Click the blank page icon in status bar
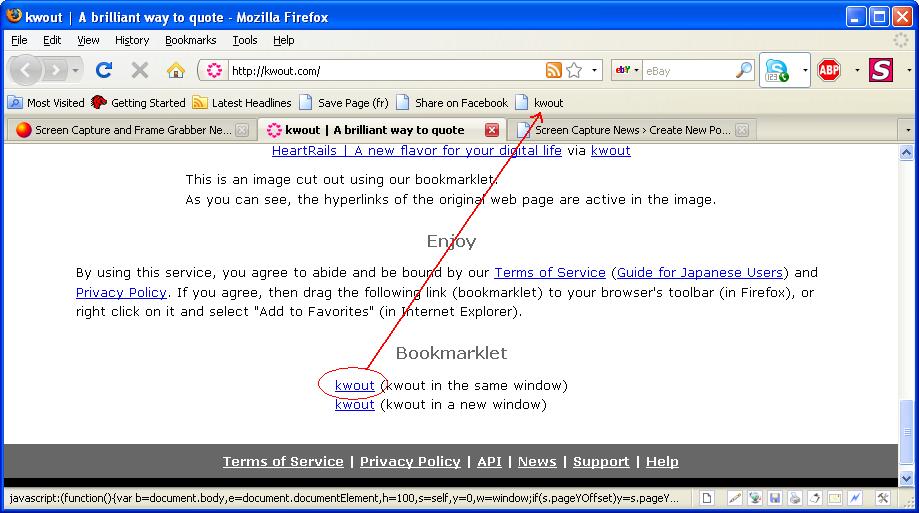 707,498
